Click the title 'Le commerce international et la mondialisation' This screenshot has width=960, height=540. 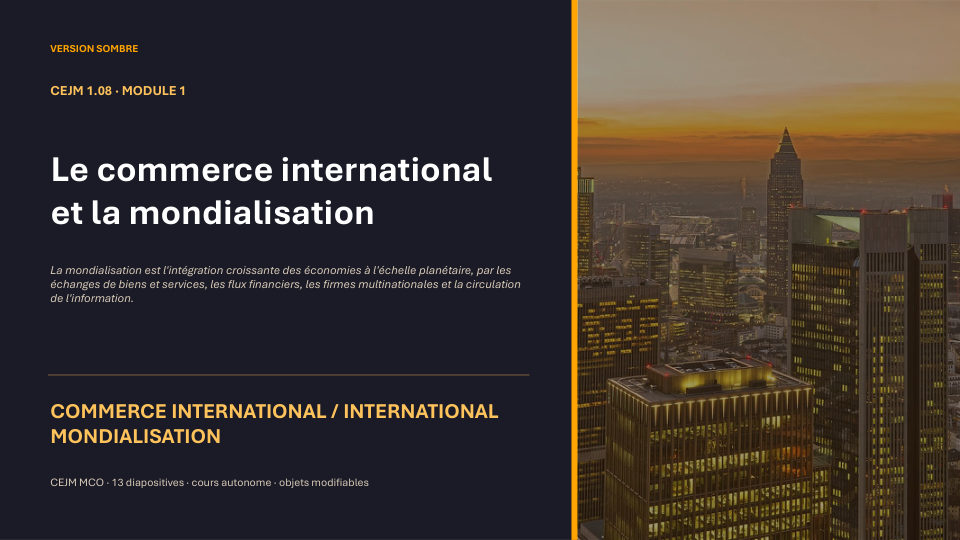[x=271, y=191]
